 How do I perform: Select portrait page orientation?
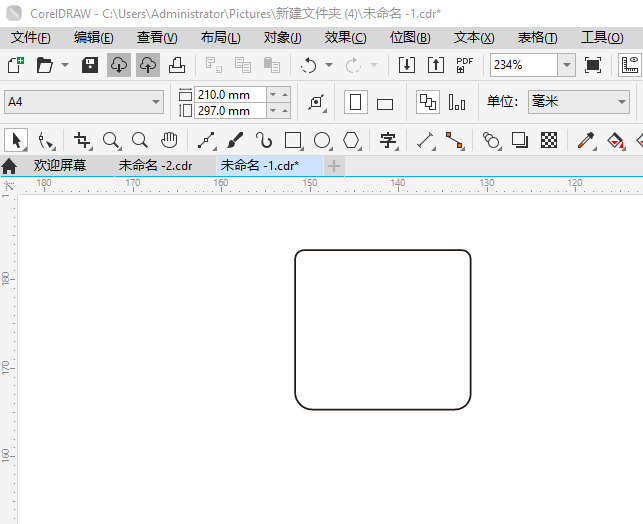(356, 102)
